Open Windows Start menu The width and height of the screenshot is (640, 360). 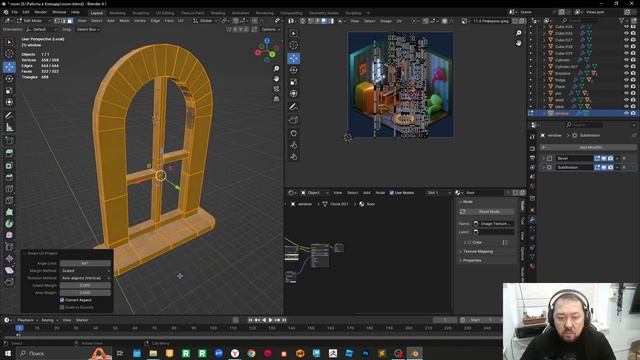pyautogui.click(x=7, y=353)
